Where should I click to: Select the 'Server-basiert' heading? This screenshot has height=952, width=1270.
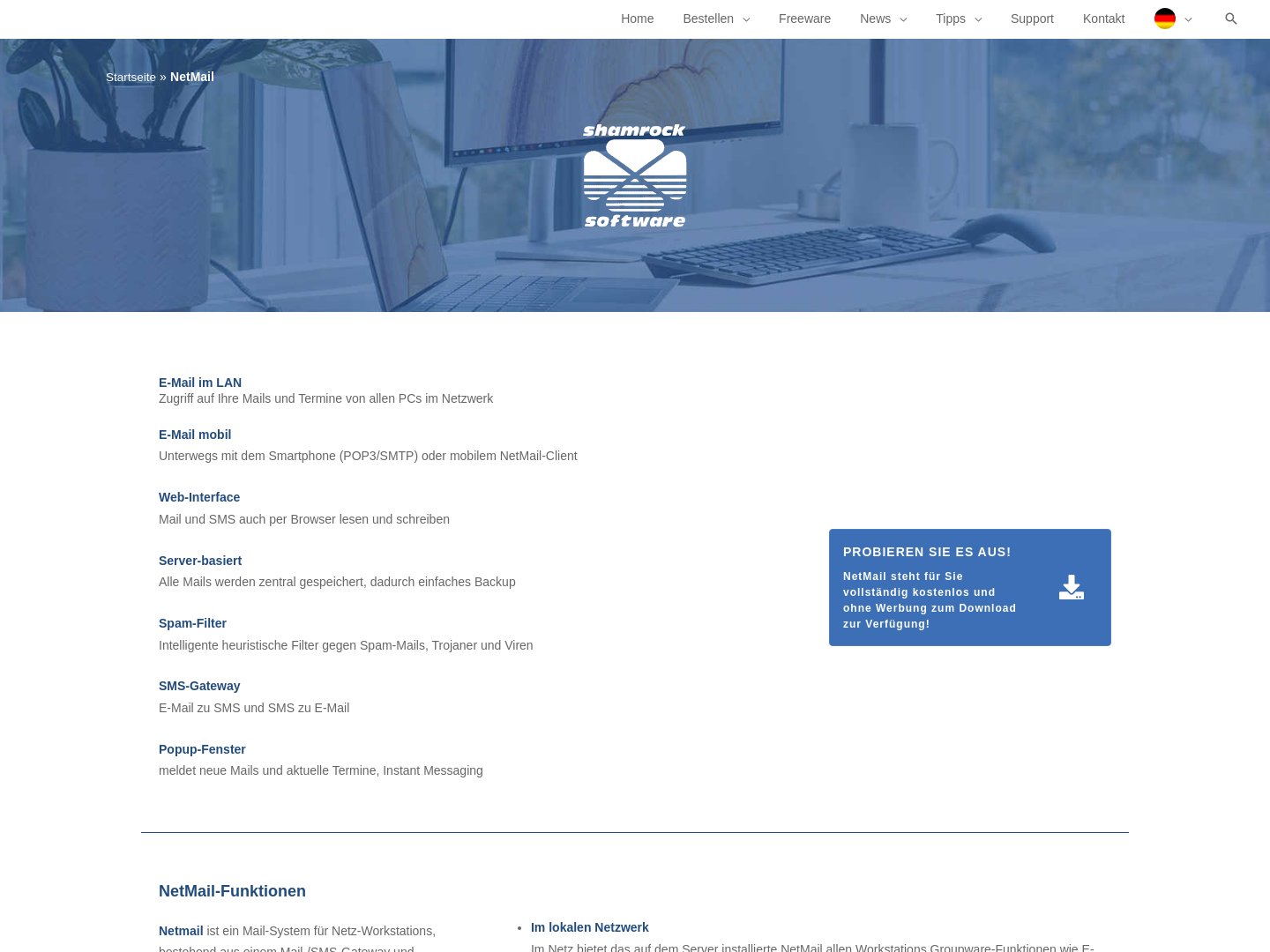coord(200,561)
